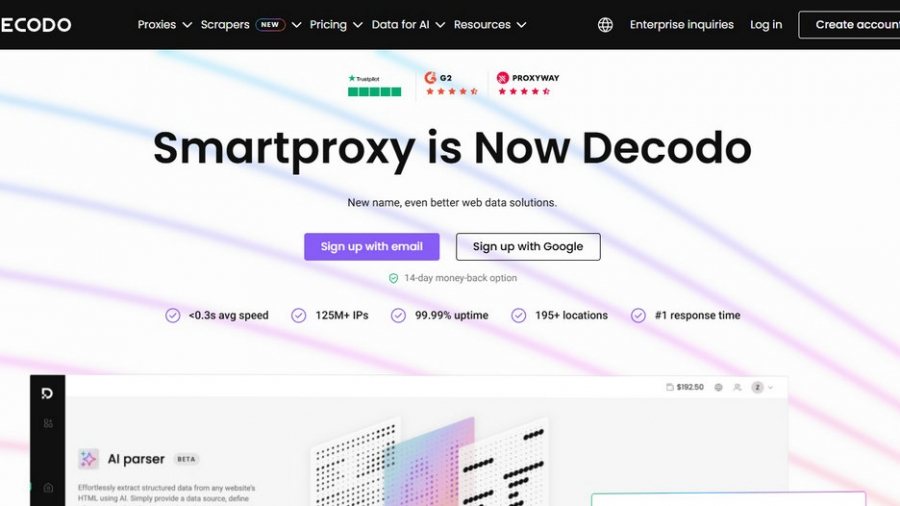Click the 14-day money-back option text
Image resolution: width=900 pixels, height=506 pixels.
point(460,278)
